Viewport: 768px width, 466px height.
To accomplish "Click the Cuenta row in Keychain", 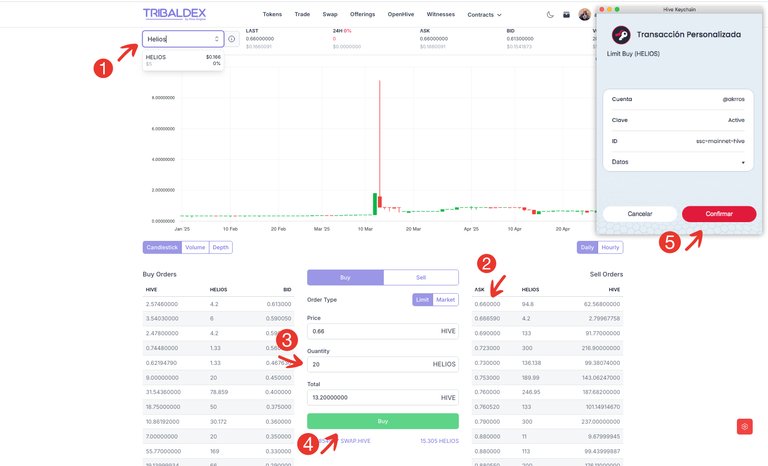I will coord(678,99).
